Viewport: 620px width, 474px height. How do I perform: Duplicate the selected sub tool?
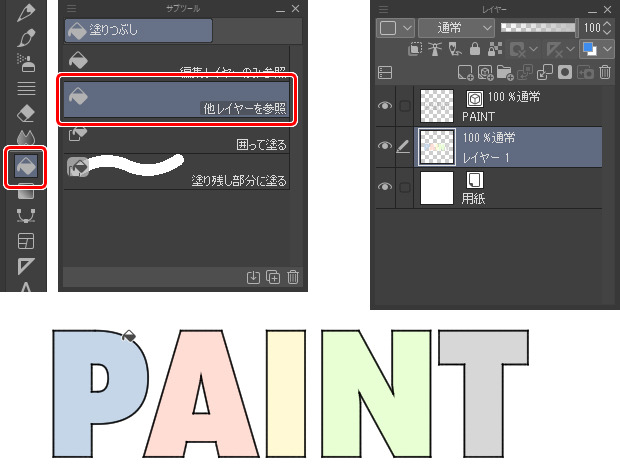click(273, 278)
